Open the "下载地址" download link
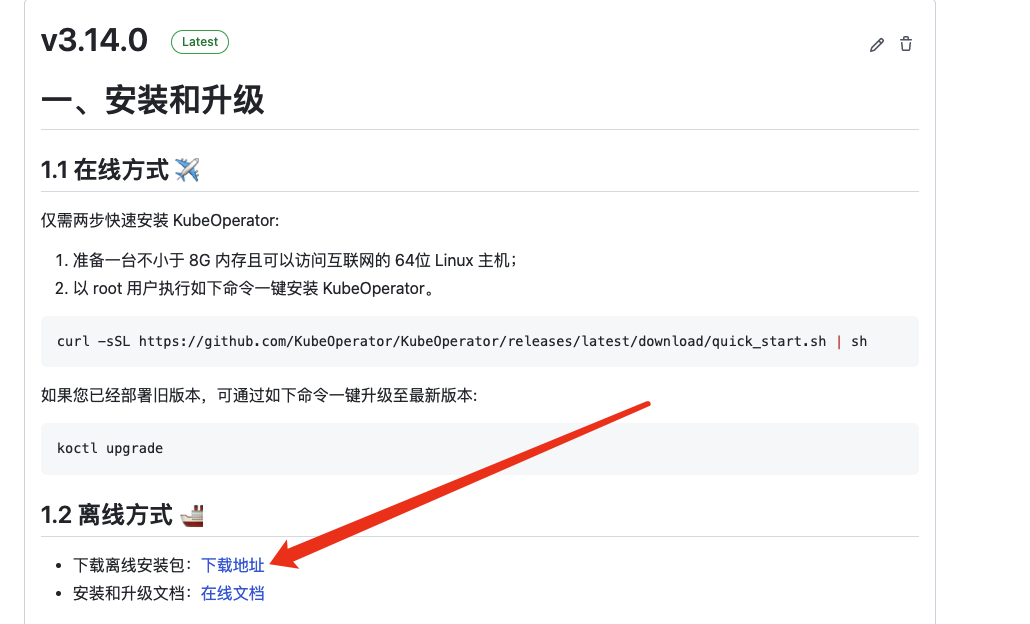 tap(232, 564)
